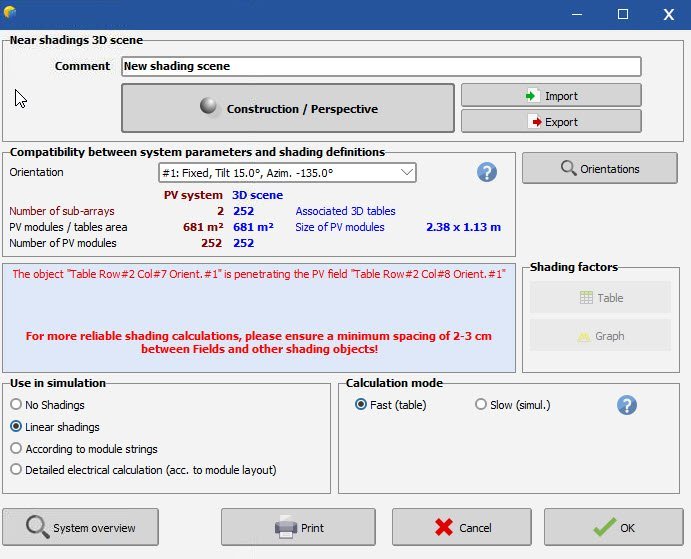Choose According to module strings option
Viewport: 691px width, 559px height.
(16, 449)
